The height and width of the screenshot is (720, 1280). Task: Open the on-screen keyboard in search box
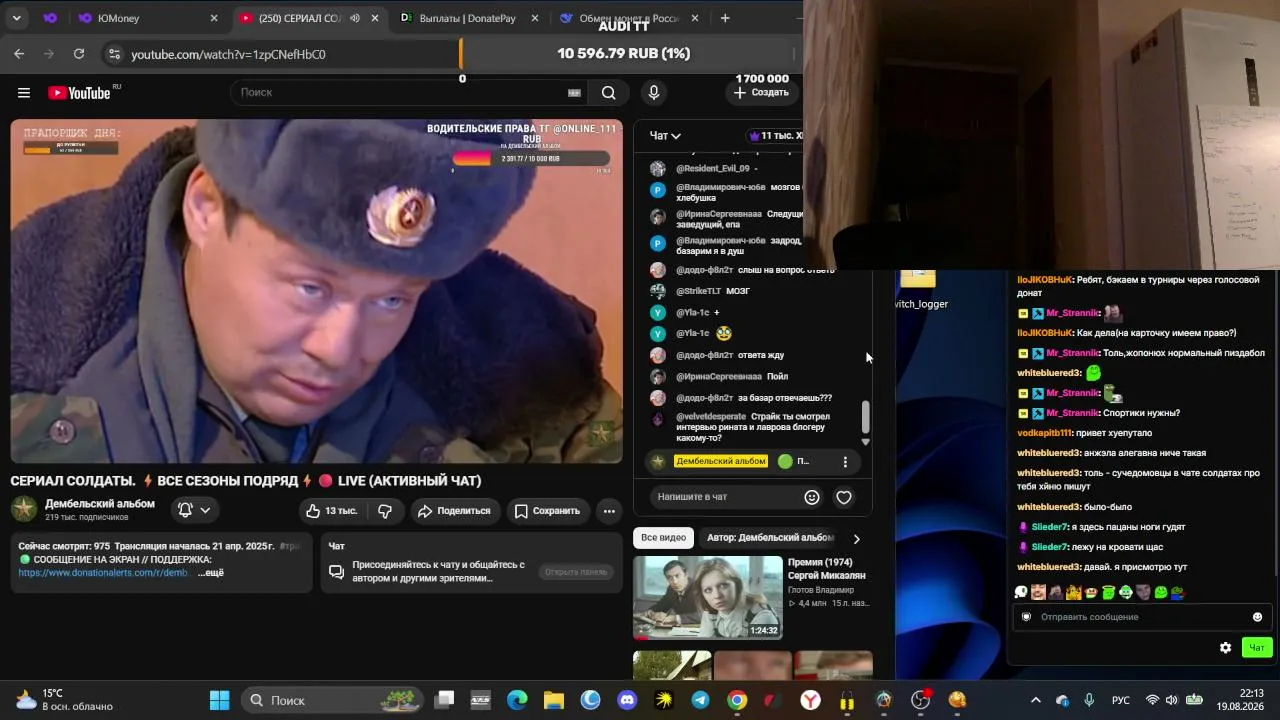coord(574,93)
